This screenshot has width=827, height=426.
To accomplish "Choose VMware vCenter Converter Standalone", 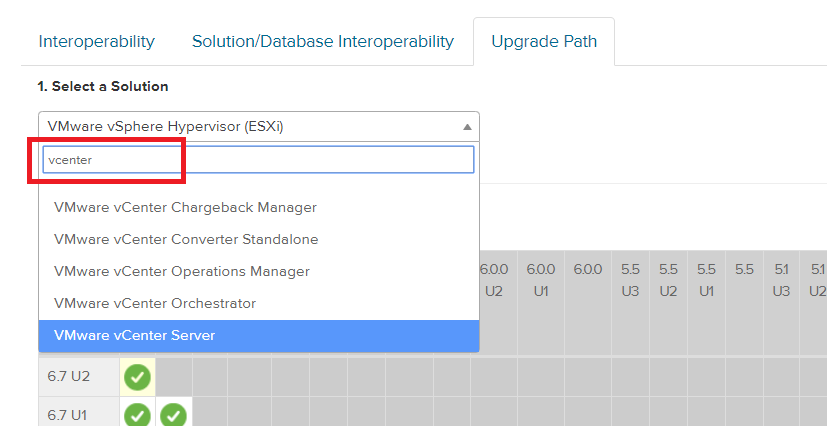I will (x=258, y=239).
